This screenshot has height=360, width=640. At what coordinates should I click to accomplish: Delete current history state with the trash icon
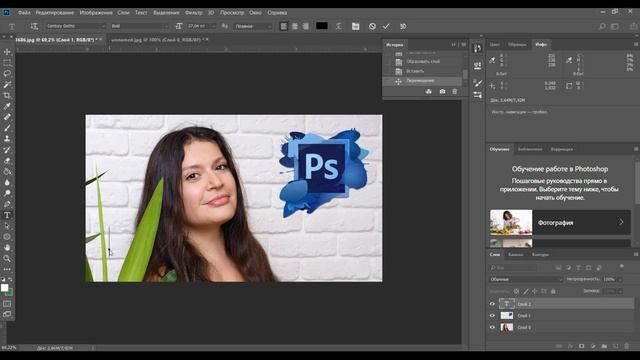point(455,91)
